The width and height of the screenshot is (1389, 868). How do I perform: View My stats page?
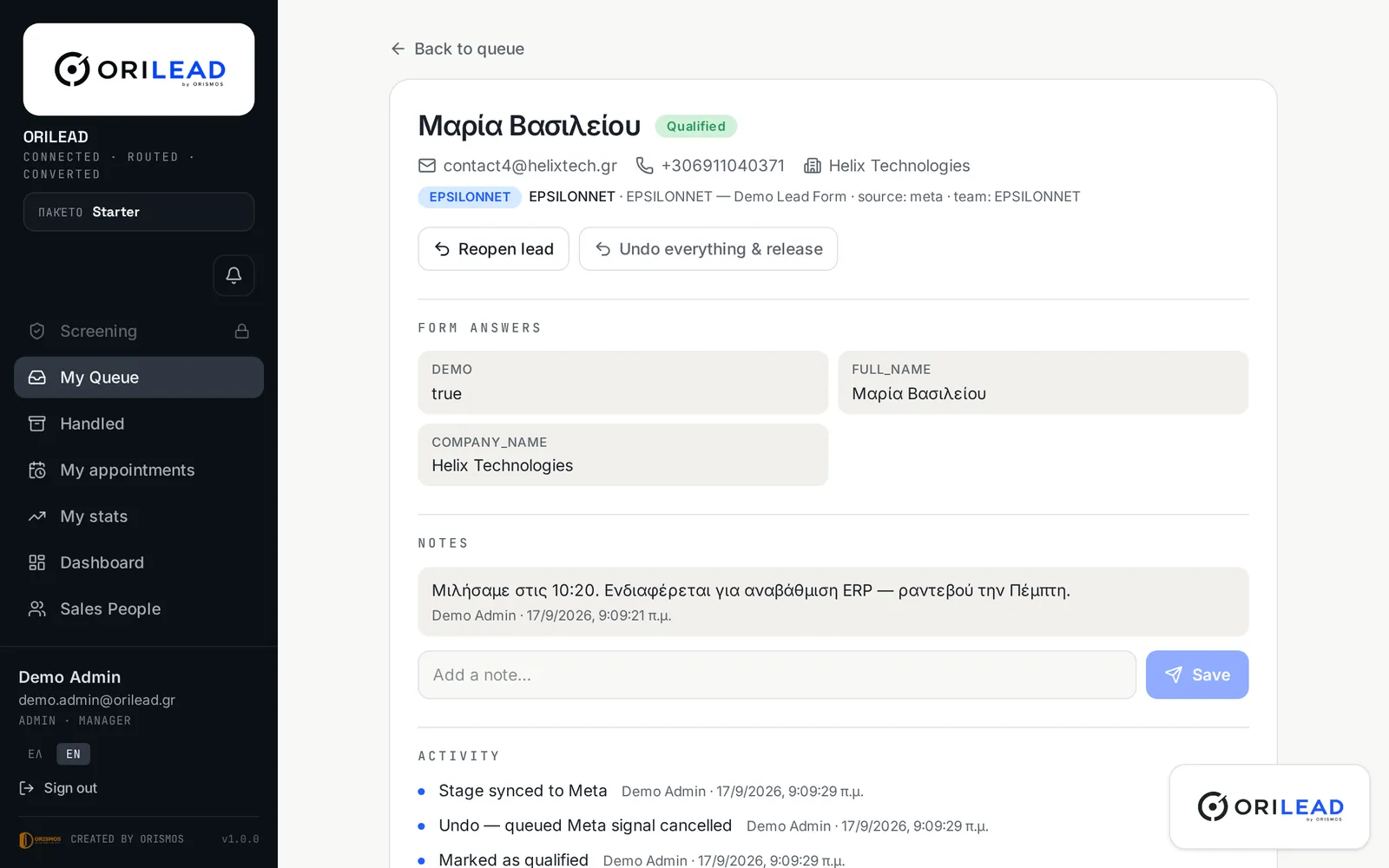pyautogui.click(x=139, y=516)
